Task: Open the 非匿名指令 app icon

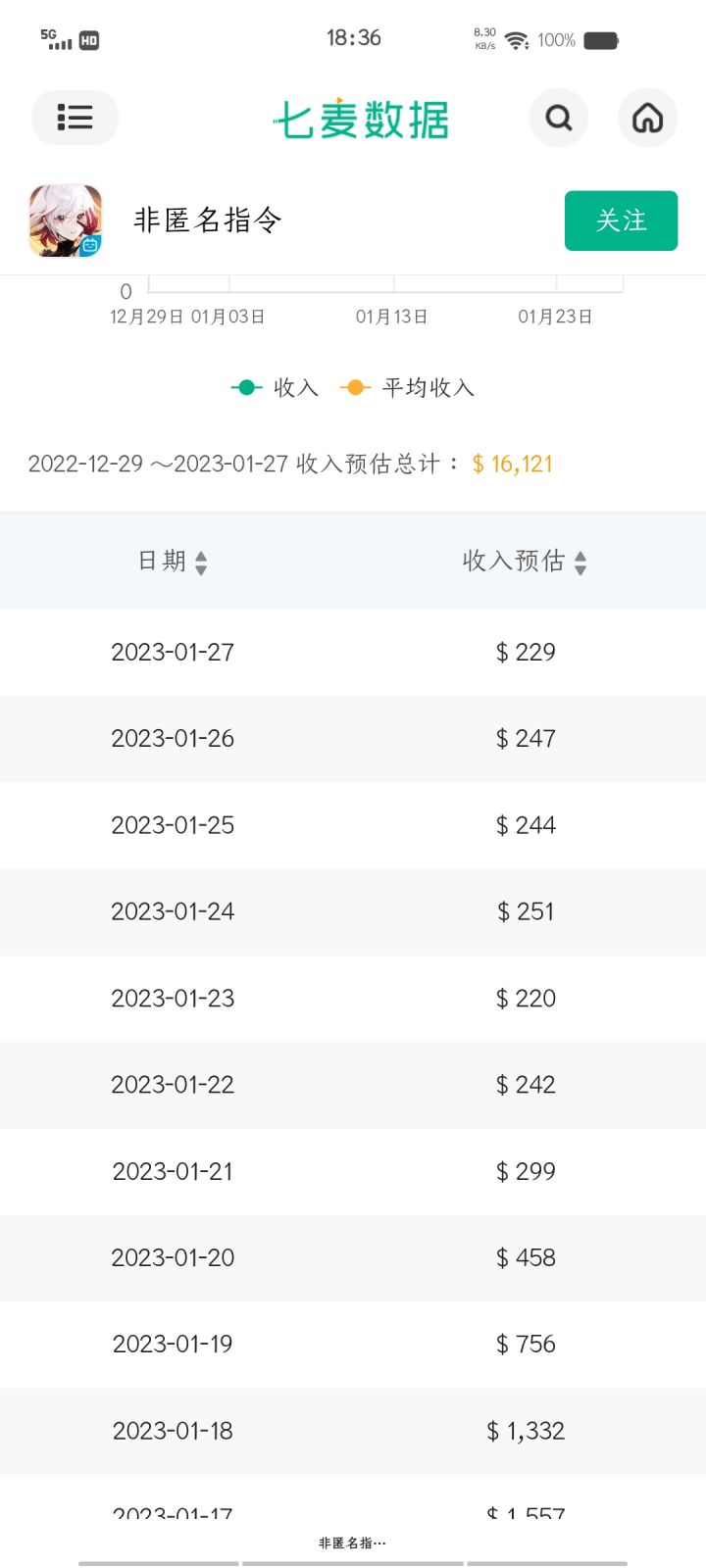Action: pyautogui.click(x=66, y=220)
